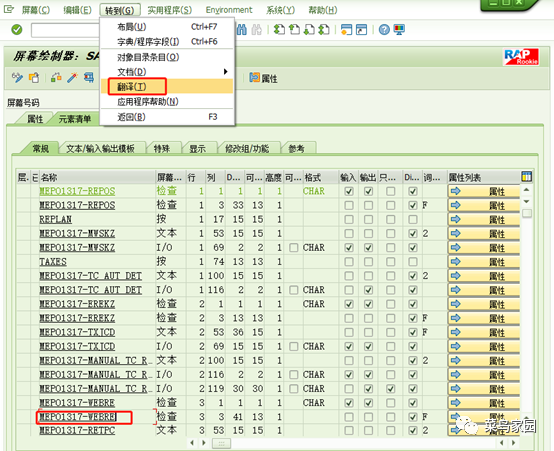Click the horizontal scroll right arrow
The height and width of the screenshot is (451, 554).
click(x=204, y=443)
